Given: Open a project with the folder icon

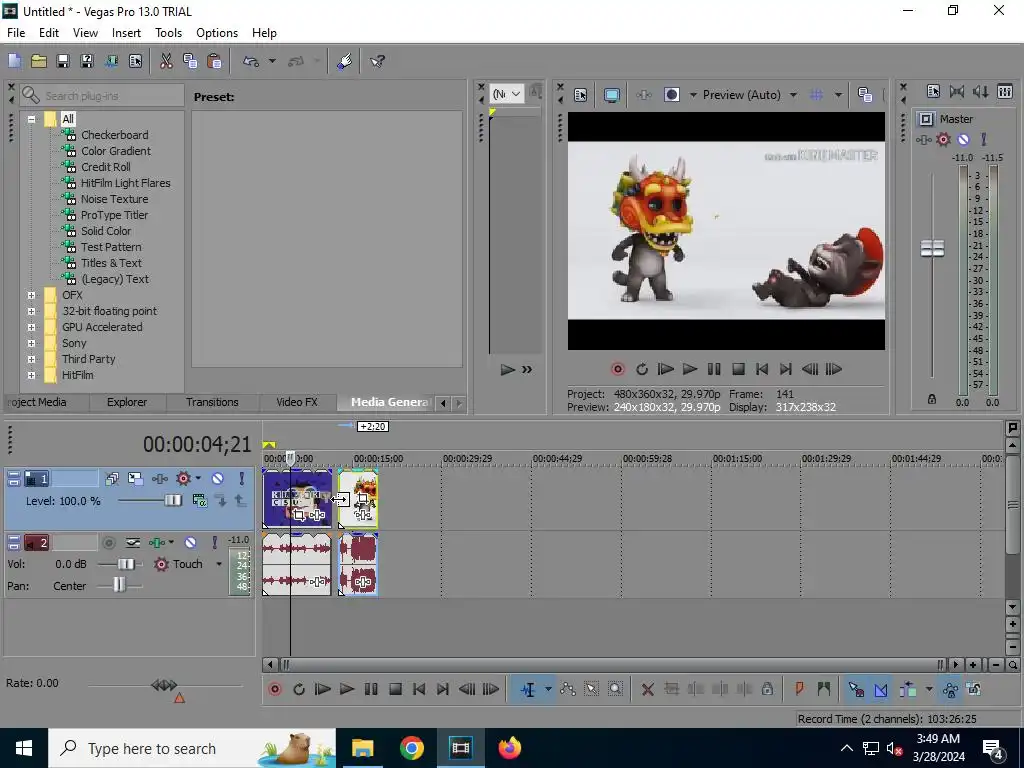Looking at the screenshot, I should (x=39, y=61).
